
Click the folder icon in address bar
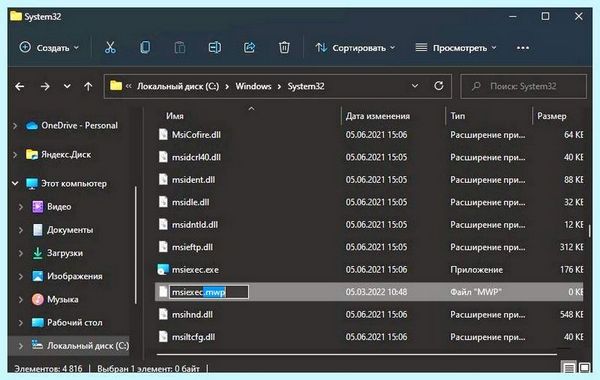tap(116, 86)
